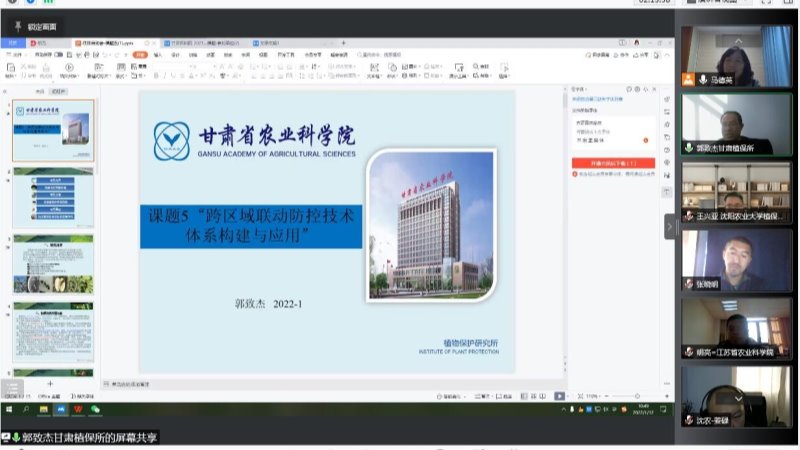Open WeChat from the taskbar
Image resolution: width=800 pixels, height=450 pixels.
[95, 408]
